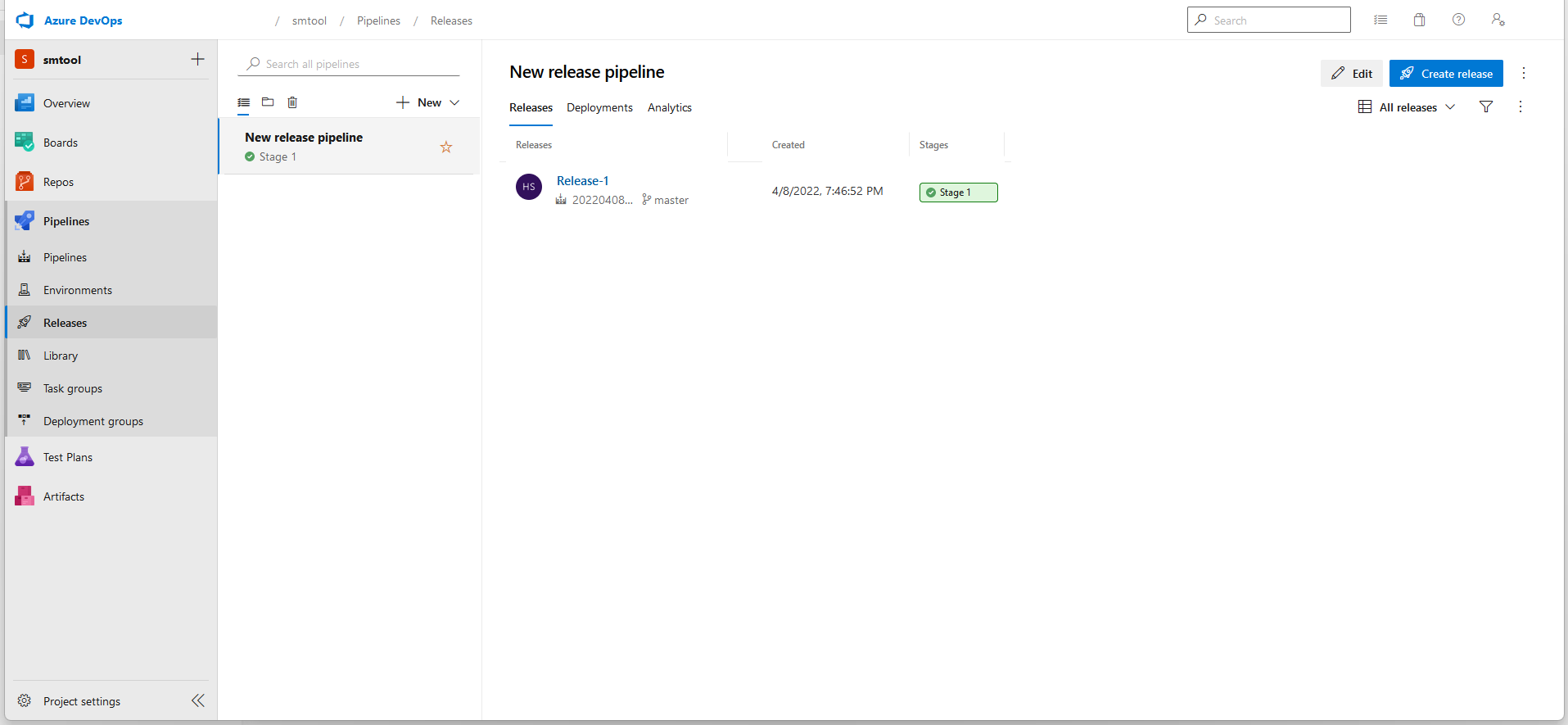Screen dimensions: 1568x725
Task: Click the Stage 1 status badge
Action: (958, 193)
